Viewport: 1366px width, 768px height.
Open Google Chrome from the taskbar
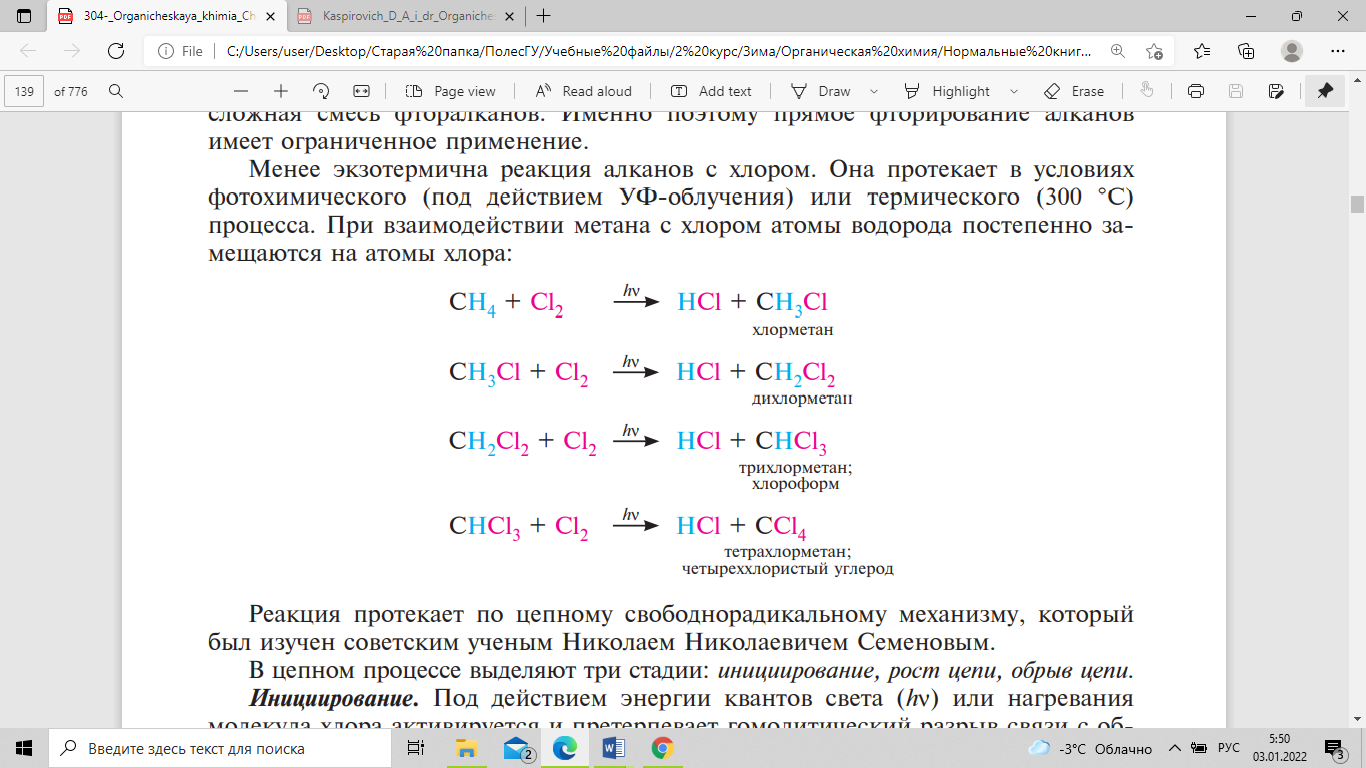coord(661,748)
